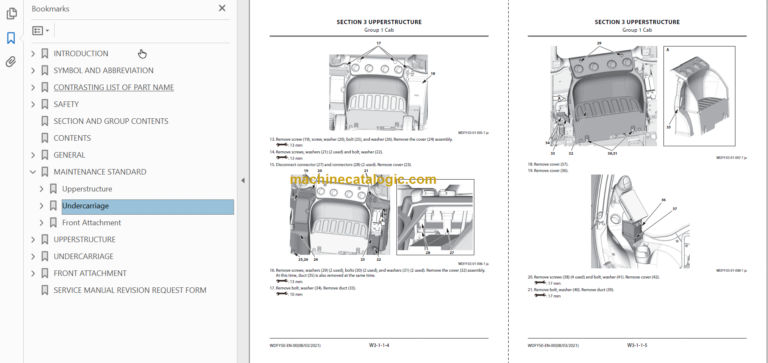Viewport: 768px width, 363px height.
Task: Close the Bookmarks panel
Action: 222,8
